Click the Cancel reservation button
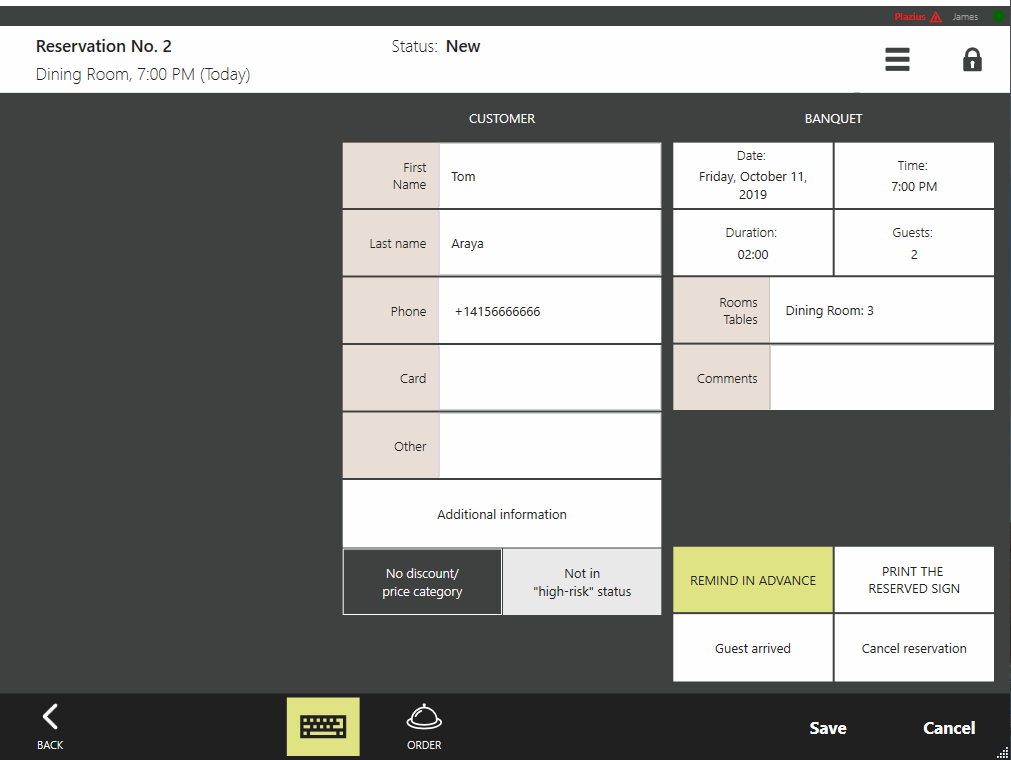 [x=914, y=648]
